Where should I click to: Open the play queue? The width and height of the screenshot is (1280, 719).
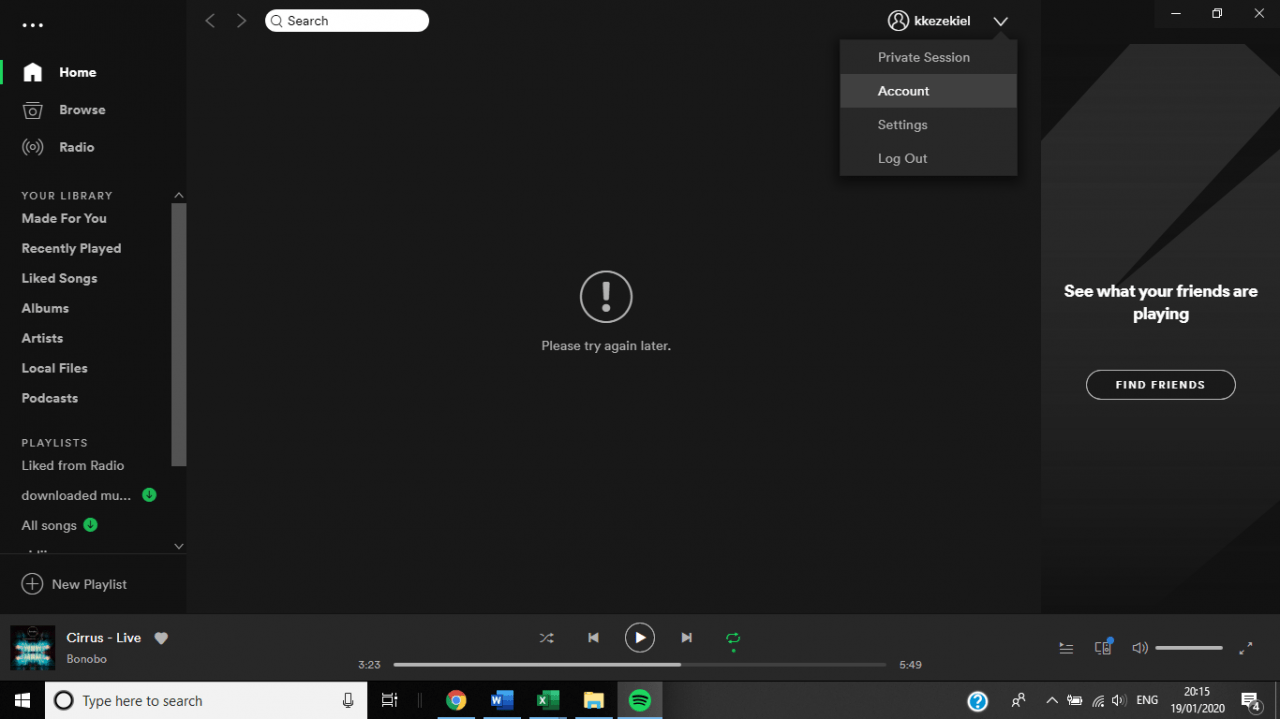(x=1066, y=648)
